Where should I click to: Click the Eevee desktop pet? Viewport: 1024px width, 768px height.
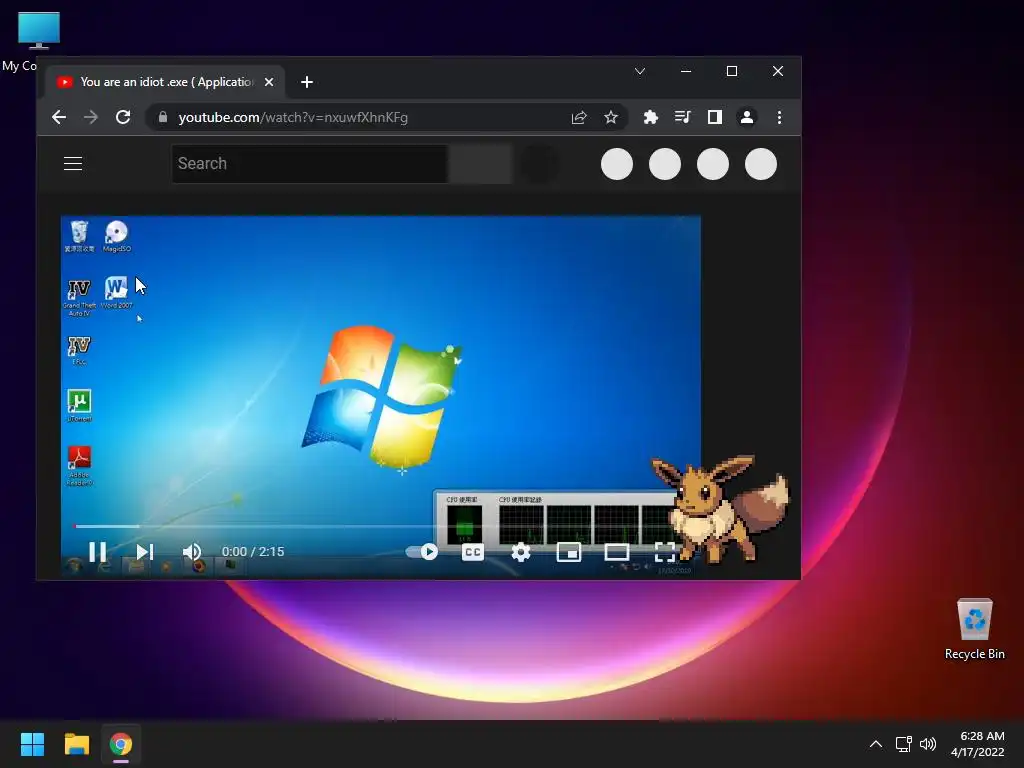(720, 509)
